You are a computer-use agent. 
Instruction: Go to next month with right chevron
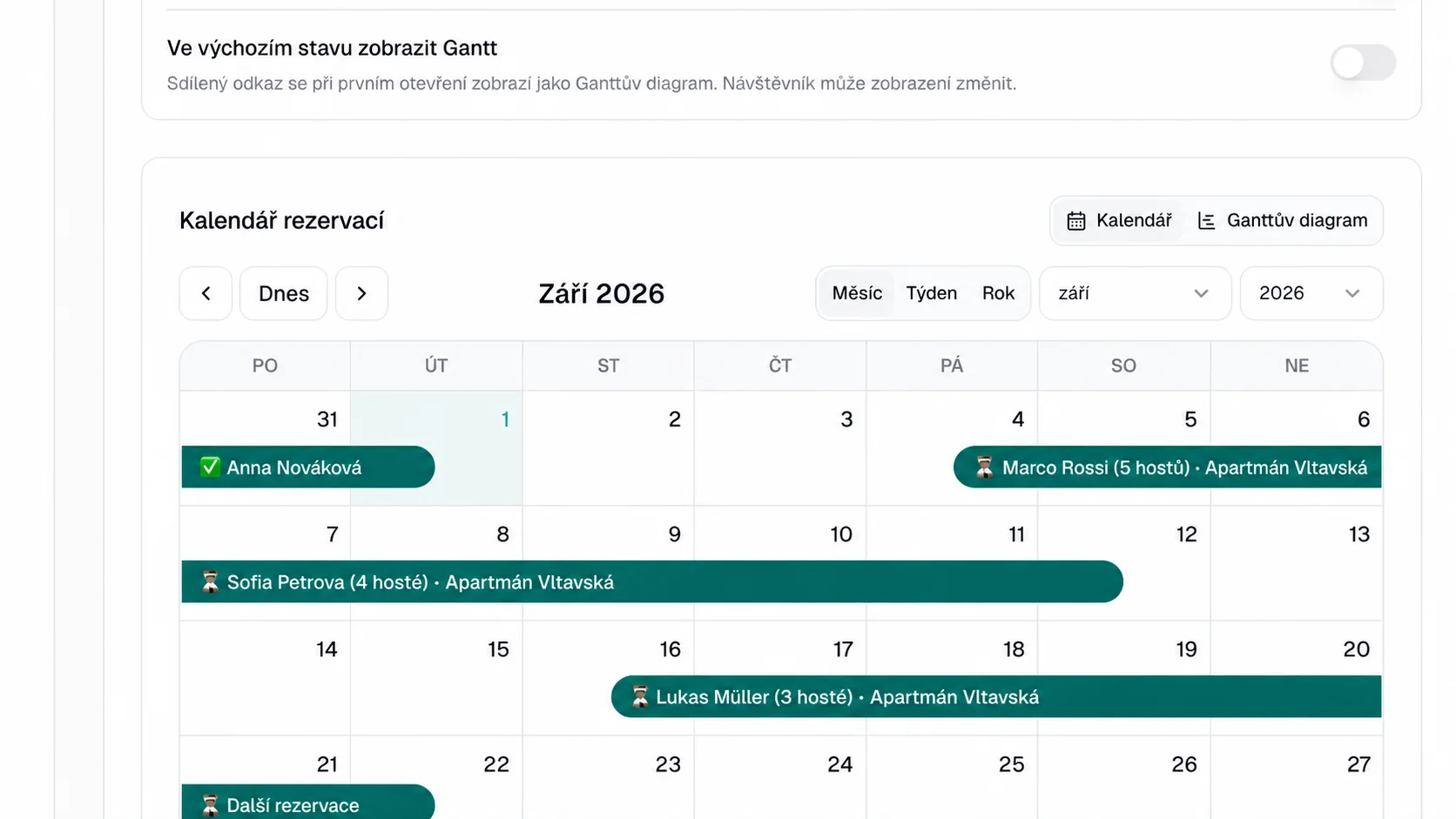pos(361,293)
